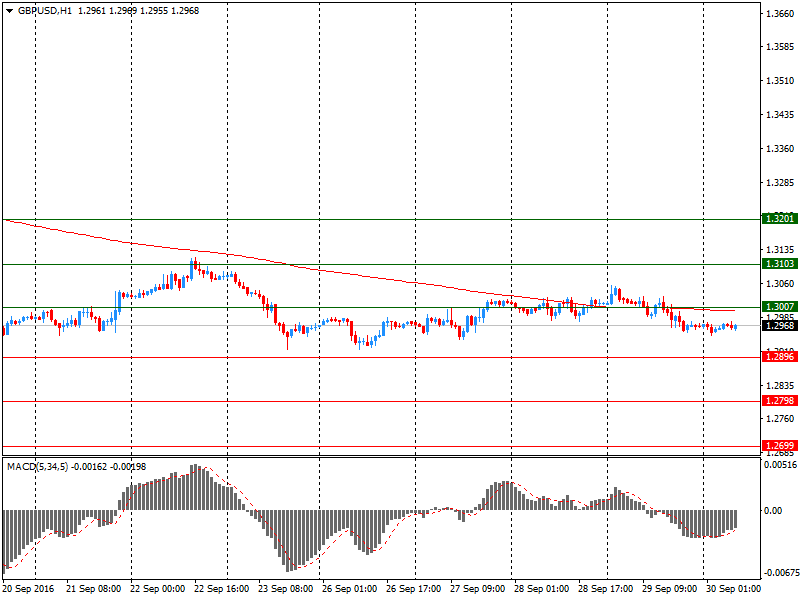Click the 1.3060 price scale value
The width and height of the screenshot is (800, 600).
[780, 284]
